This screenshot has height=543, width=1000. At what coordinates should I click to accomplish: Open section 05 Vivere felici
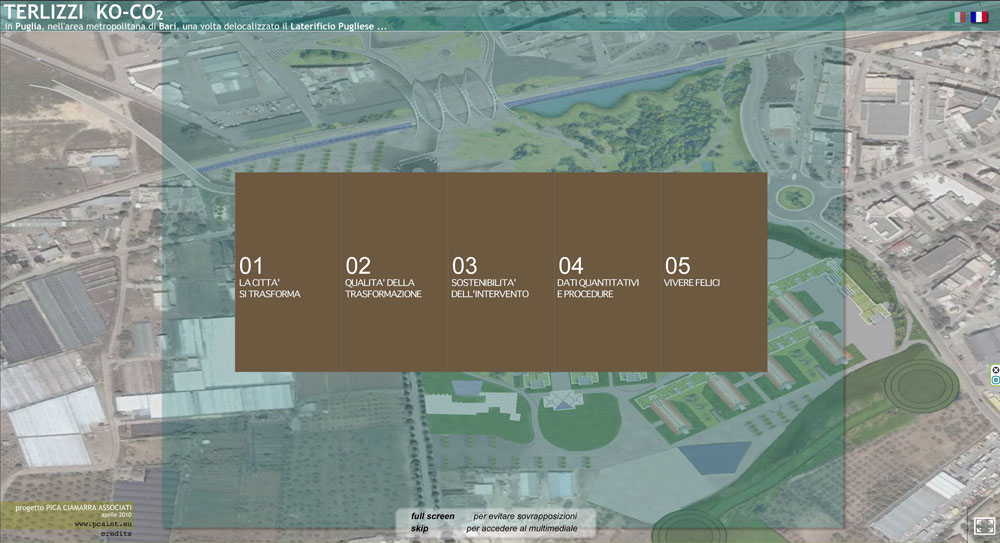pyautogui.click(x=714, y=272)
